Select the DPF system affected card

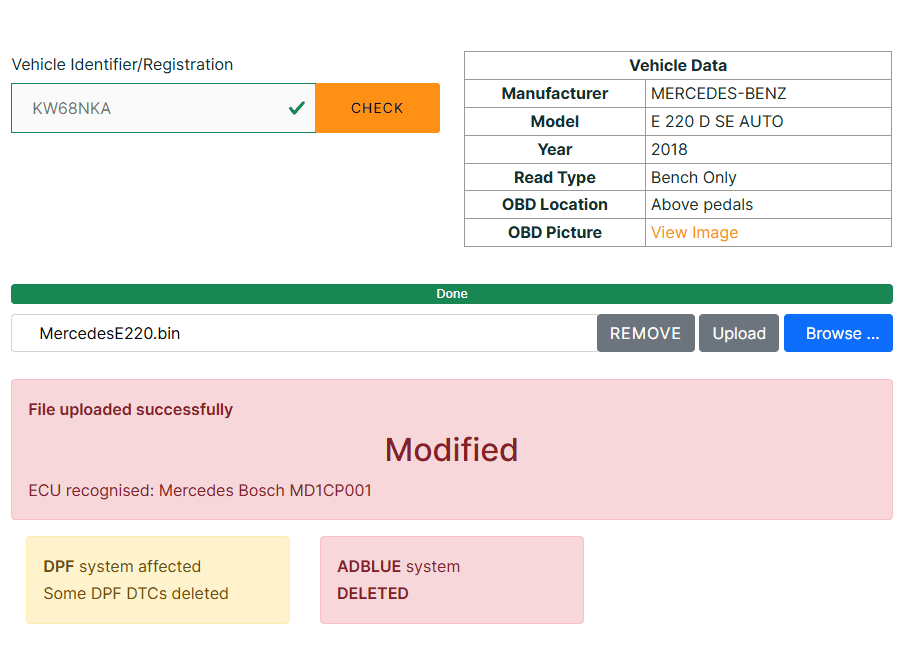point(158,580)
